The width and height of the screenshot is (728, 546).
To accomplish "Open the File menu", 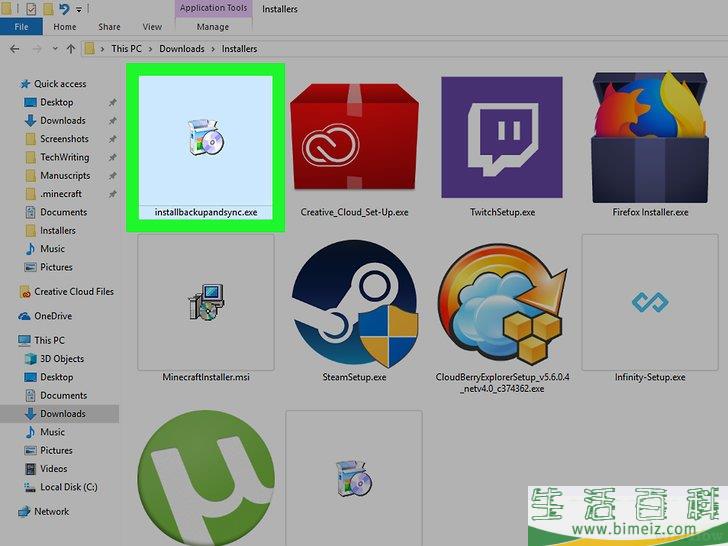I will pos(21,27).
